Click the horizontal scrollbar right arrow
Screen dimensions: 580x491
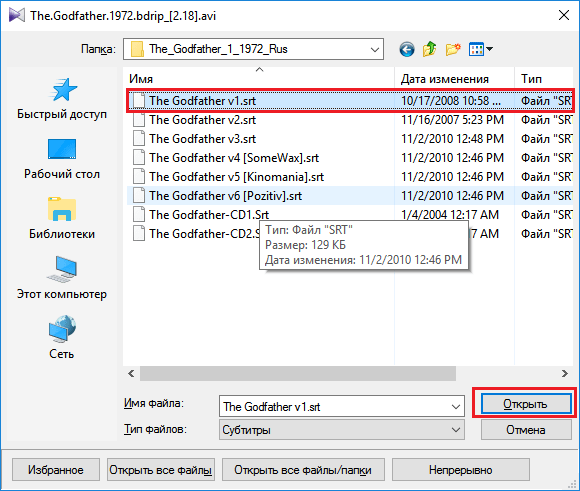[x=564, y=373]
